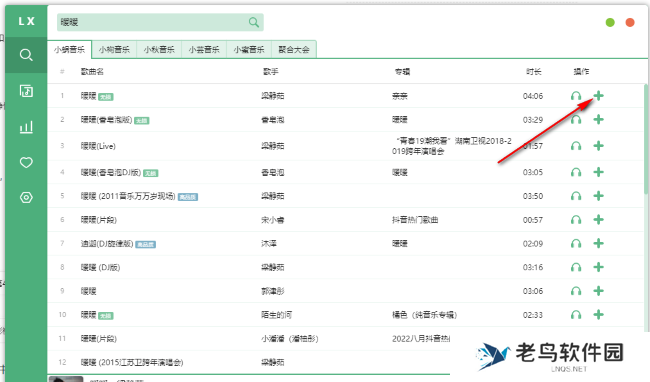
Task: Switch to the 小蜜音乐 source tab
Action: tap(249, 50)
